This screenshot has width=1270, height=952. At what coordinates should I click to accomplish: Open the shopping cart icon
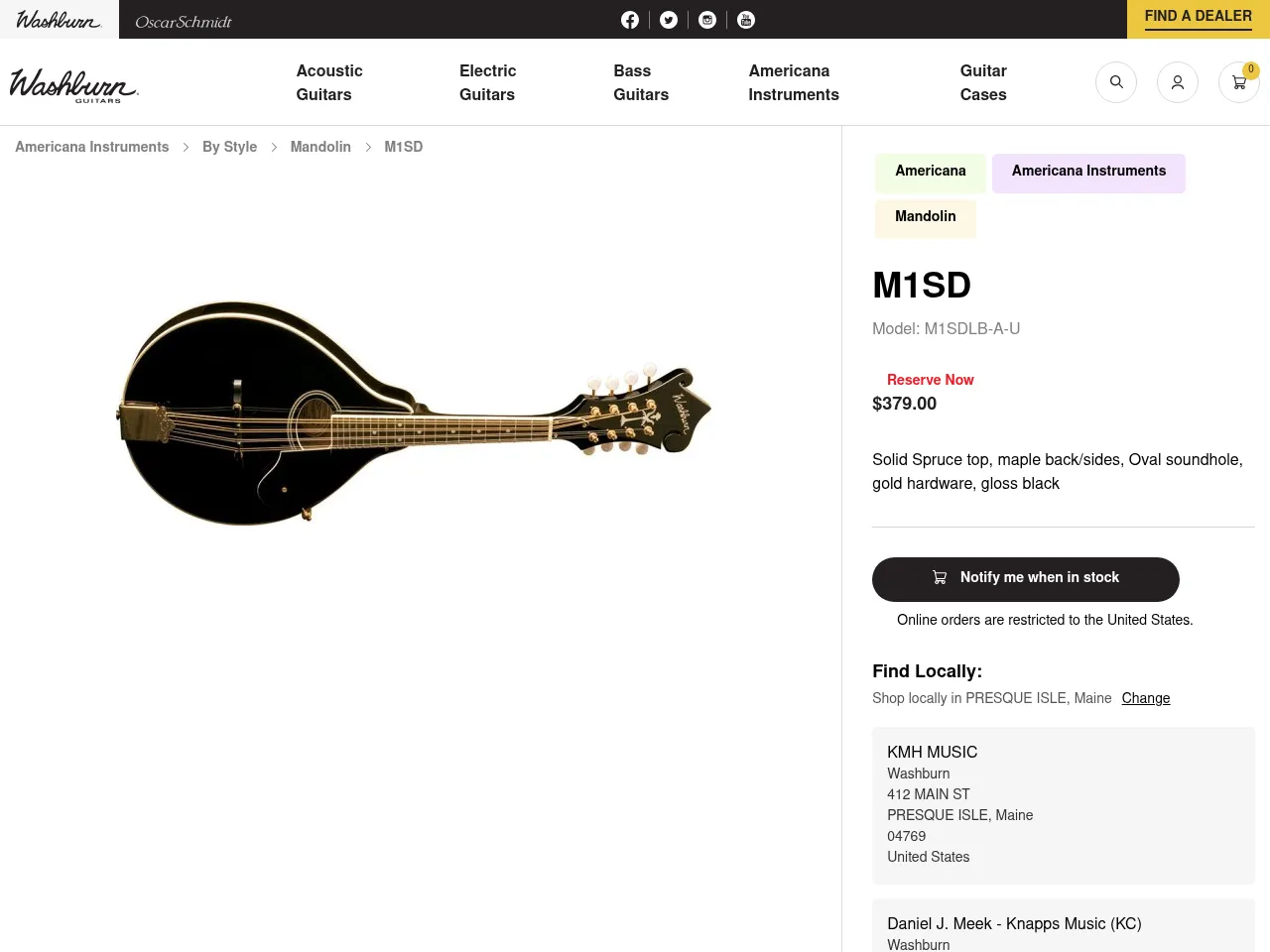(x=1238, y=82)
